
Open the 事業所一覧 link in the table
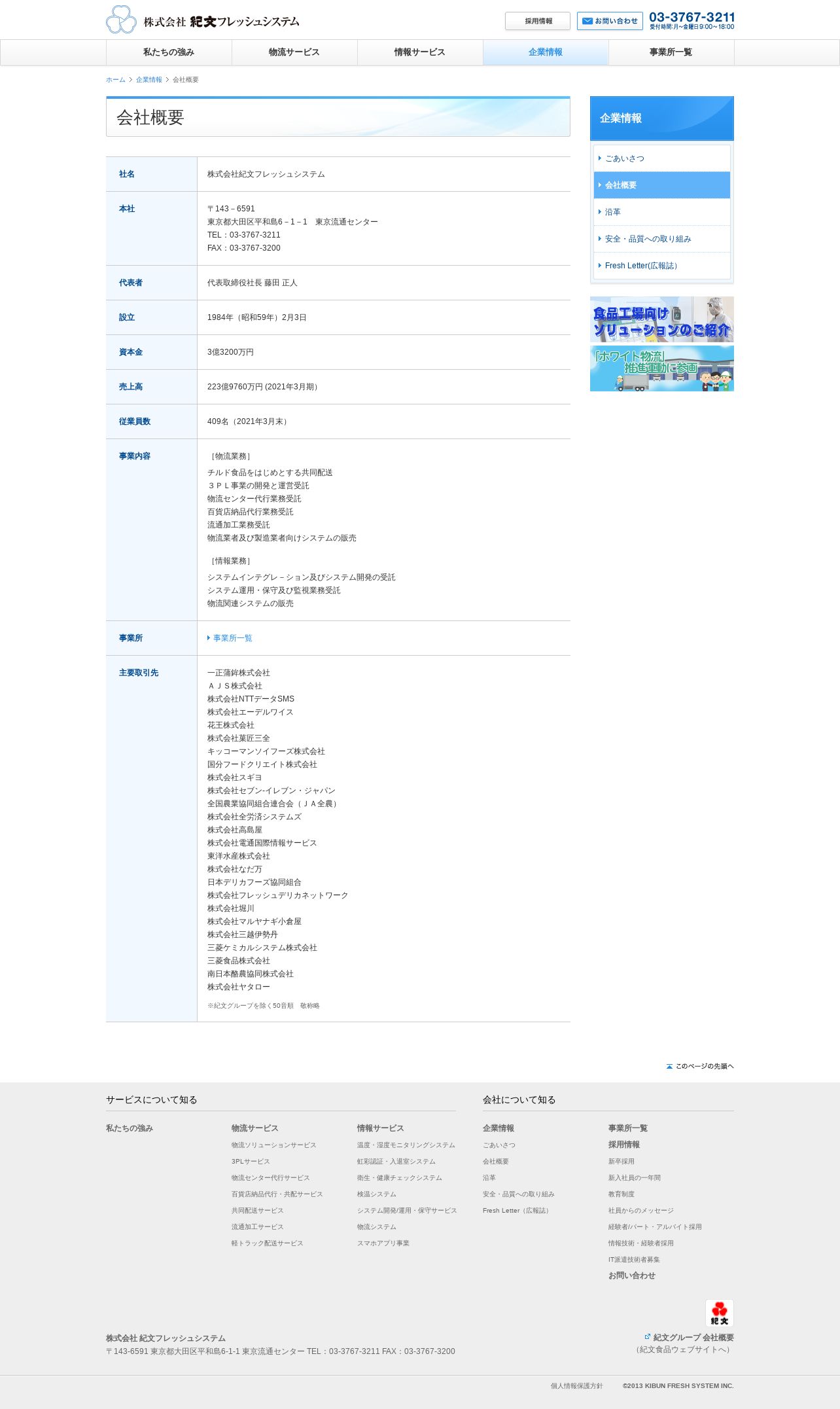tap(232, 638)
